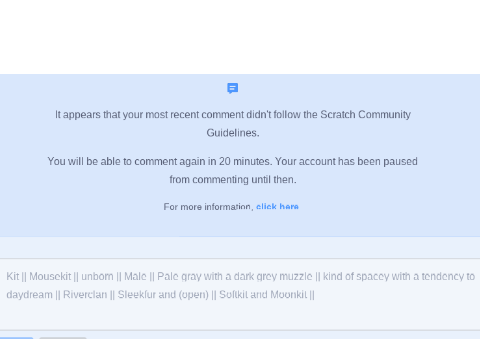Place cursor at "Mousekit" in the comment text
The height and width of the screenshot is (360, 480).
click(x=50, y=276)
